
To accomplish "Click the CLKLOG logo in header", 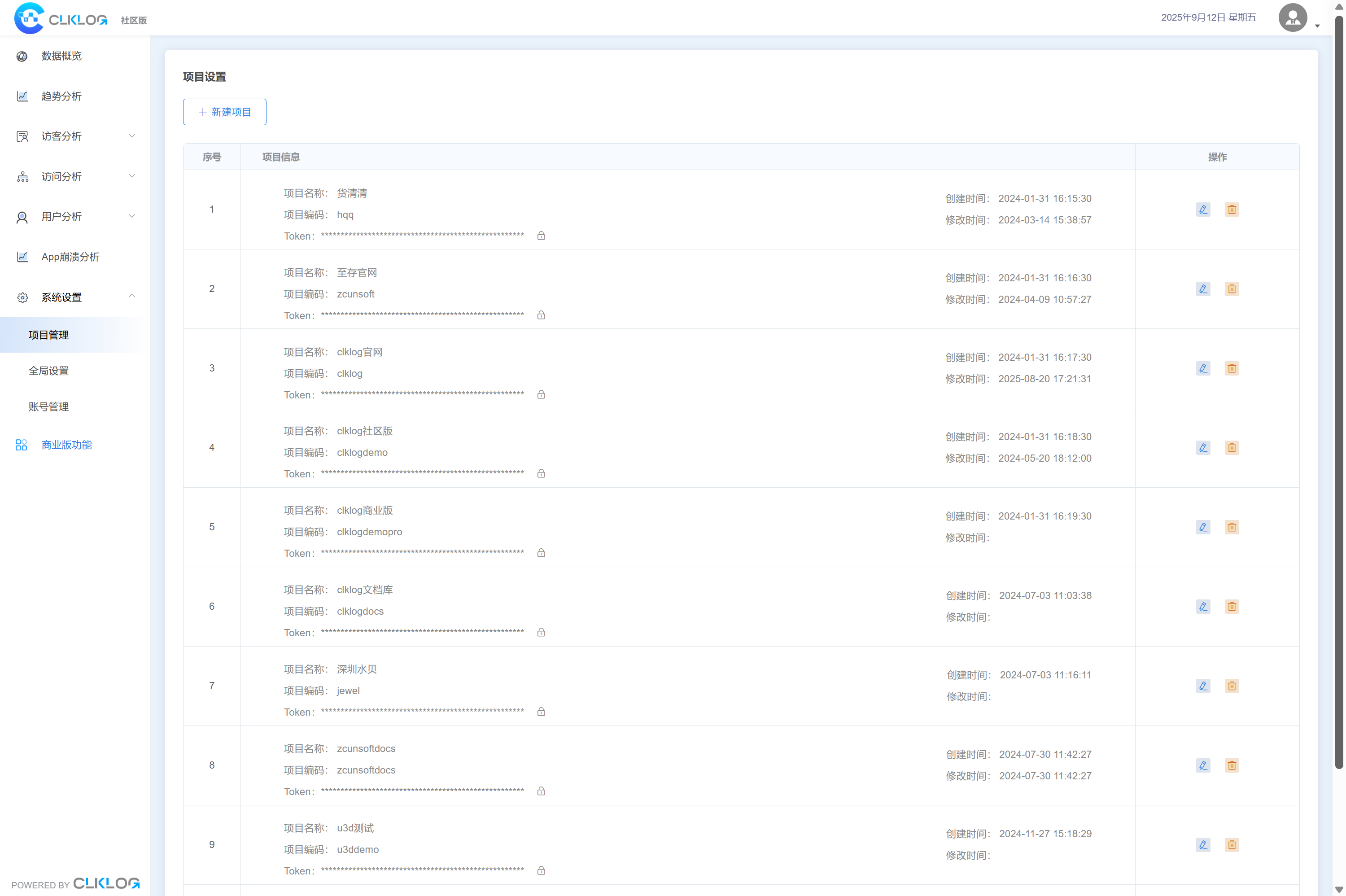I will [61, 19].
